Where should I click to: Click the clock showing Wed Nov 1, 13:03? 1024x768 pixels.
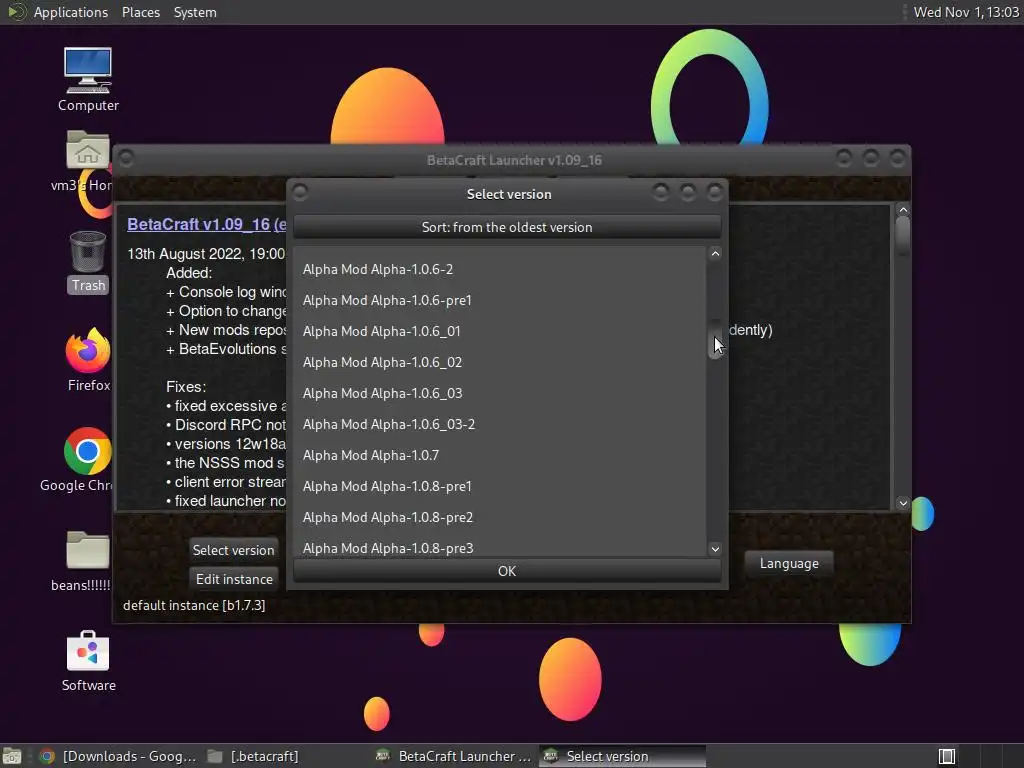tap(966, 12)
